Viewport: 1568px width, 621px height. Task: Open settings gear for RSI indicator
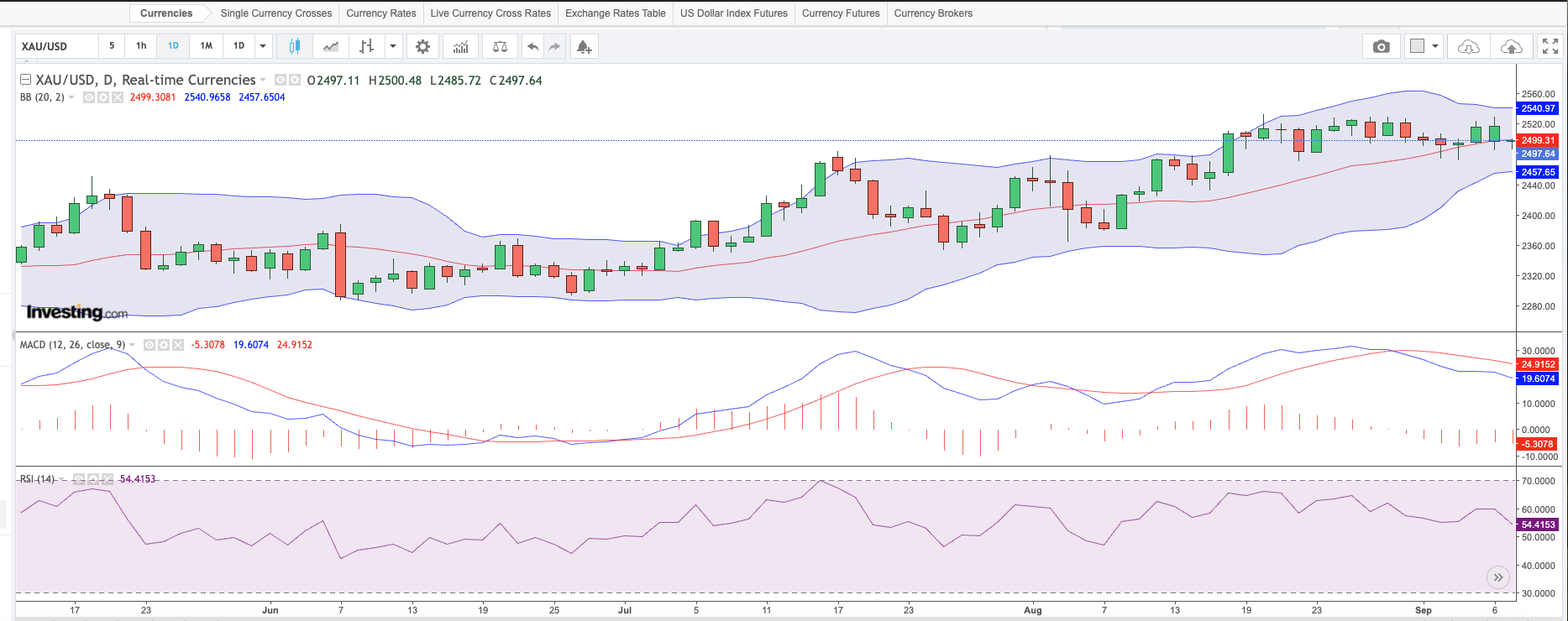pos(93,479)
